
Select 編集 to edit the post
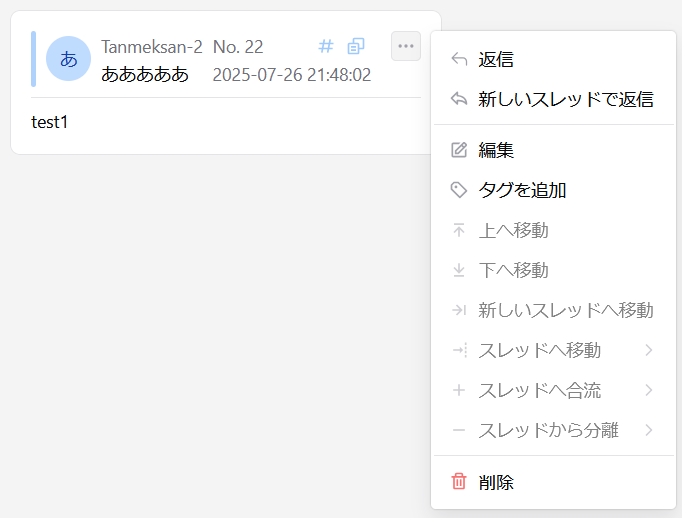(x=496, y=150)
